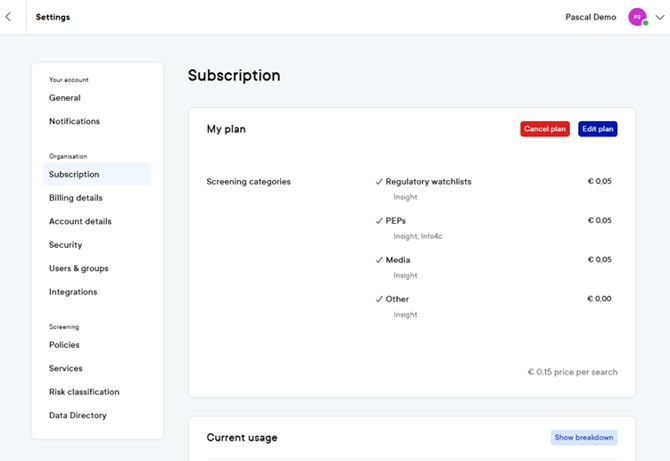Click the Pascal Demo account name
670x461 pixels.
point(590,17)
